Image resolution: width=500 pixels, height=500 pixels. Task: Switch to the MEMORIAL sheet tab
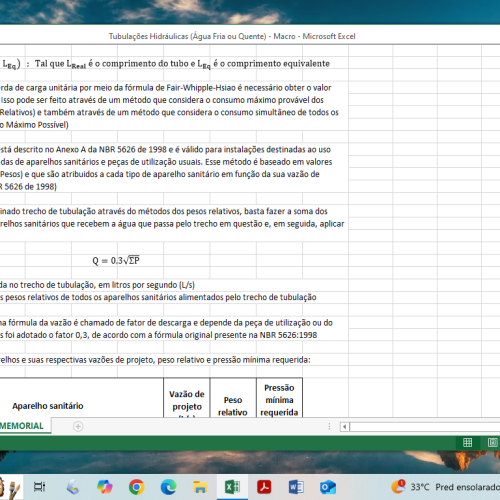[22, 426]
